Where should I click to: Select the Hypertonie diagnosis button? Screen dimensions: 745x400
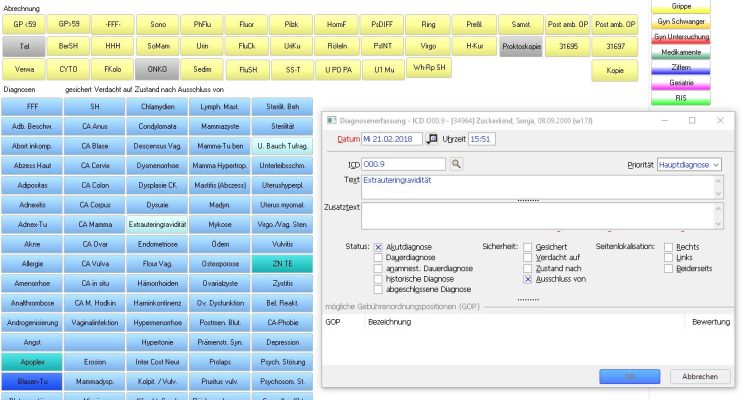(x=157, y=342)
